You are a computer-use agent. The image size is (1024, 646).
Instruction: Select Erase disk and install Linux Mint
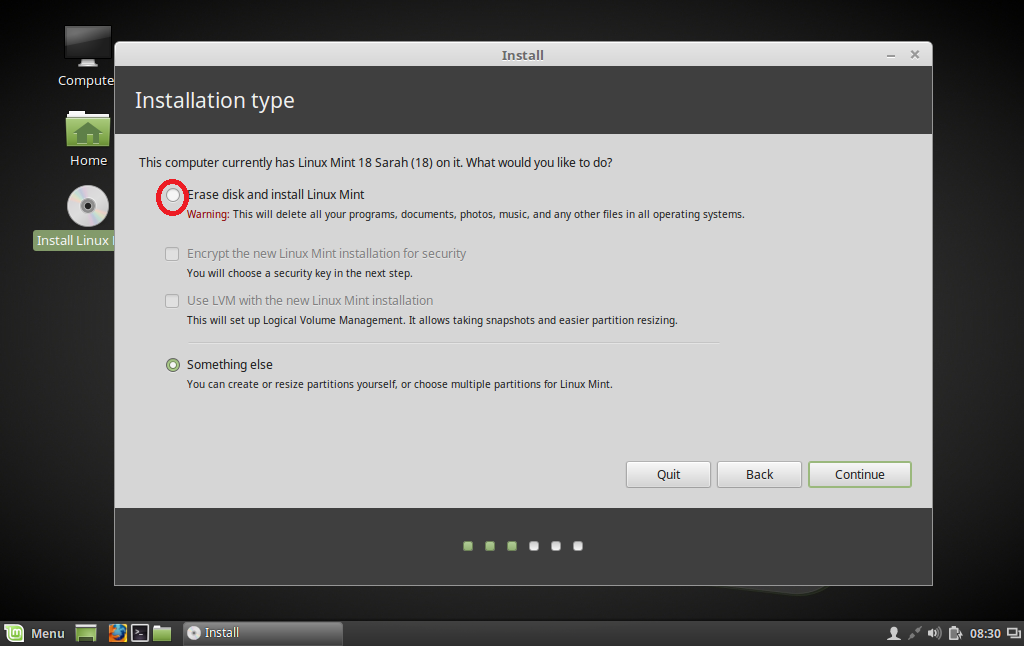[x=172, y=195]
